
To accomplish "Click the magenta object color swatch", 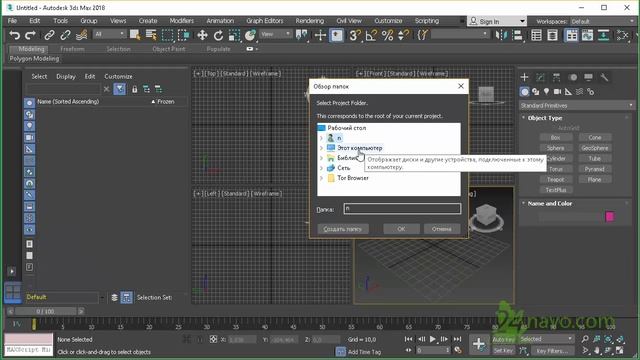I will (x=609, y=216).
